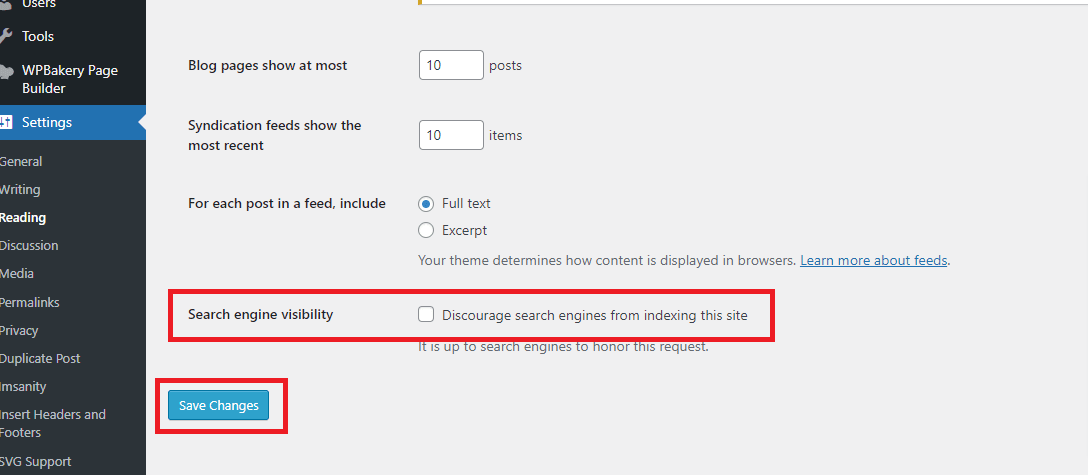Screen dimensions: 1088x475
Task: Follow the Learn more about feeds link
Action: click(x=874, y=260)
